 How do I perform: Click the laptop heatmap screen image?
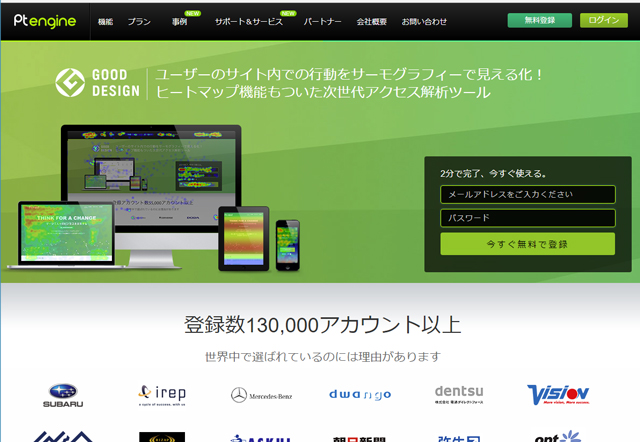[x=65, y=233]
